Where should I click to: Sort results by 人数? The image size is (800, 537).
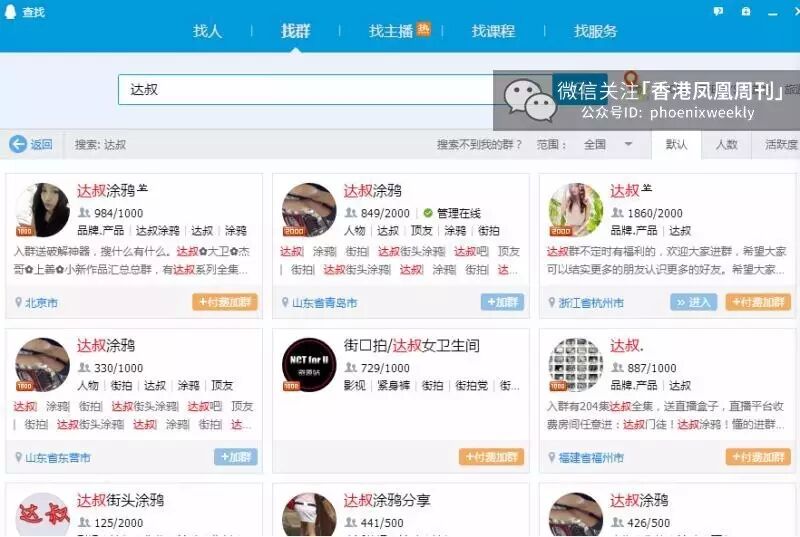pyautogui.click(x=726, y=144)
